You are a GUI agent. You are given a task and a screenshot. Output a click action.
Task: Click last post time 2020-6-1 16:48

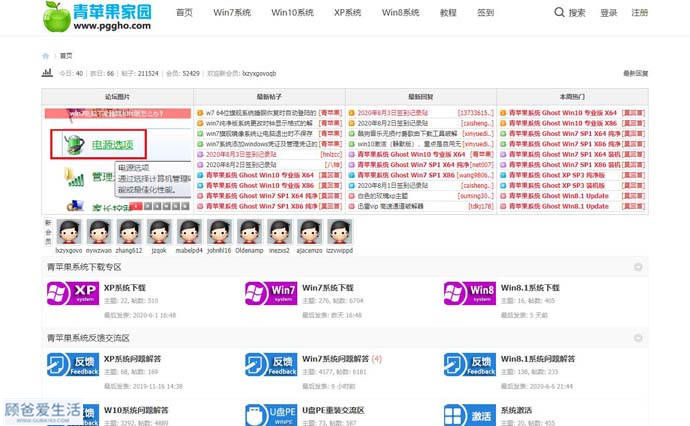click(x=152, y=316)
